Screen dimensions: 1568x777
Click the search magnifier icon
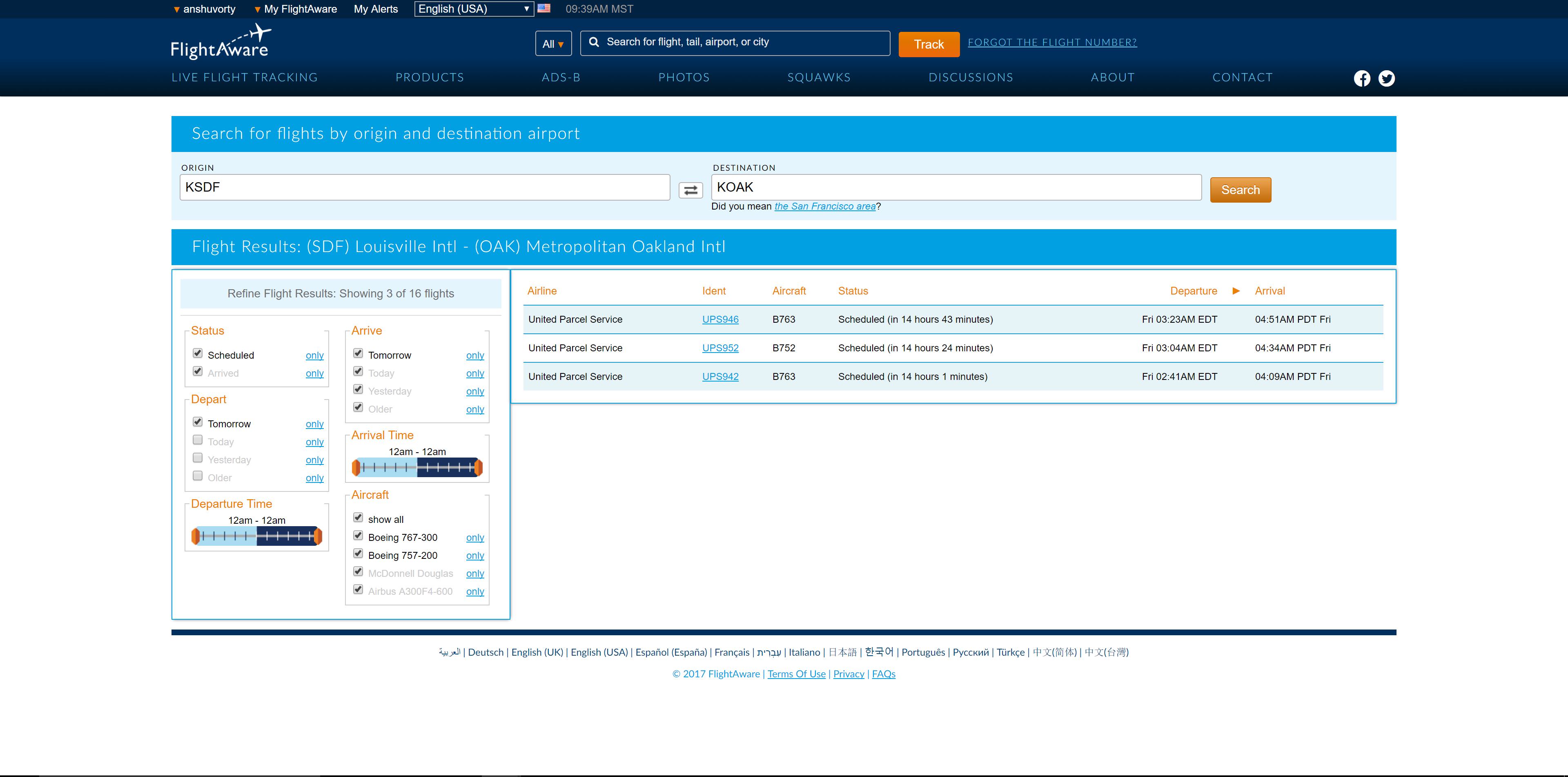pos(594,42)
